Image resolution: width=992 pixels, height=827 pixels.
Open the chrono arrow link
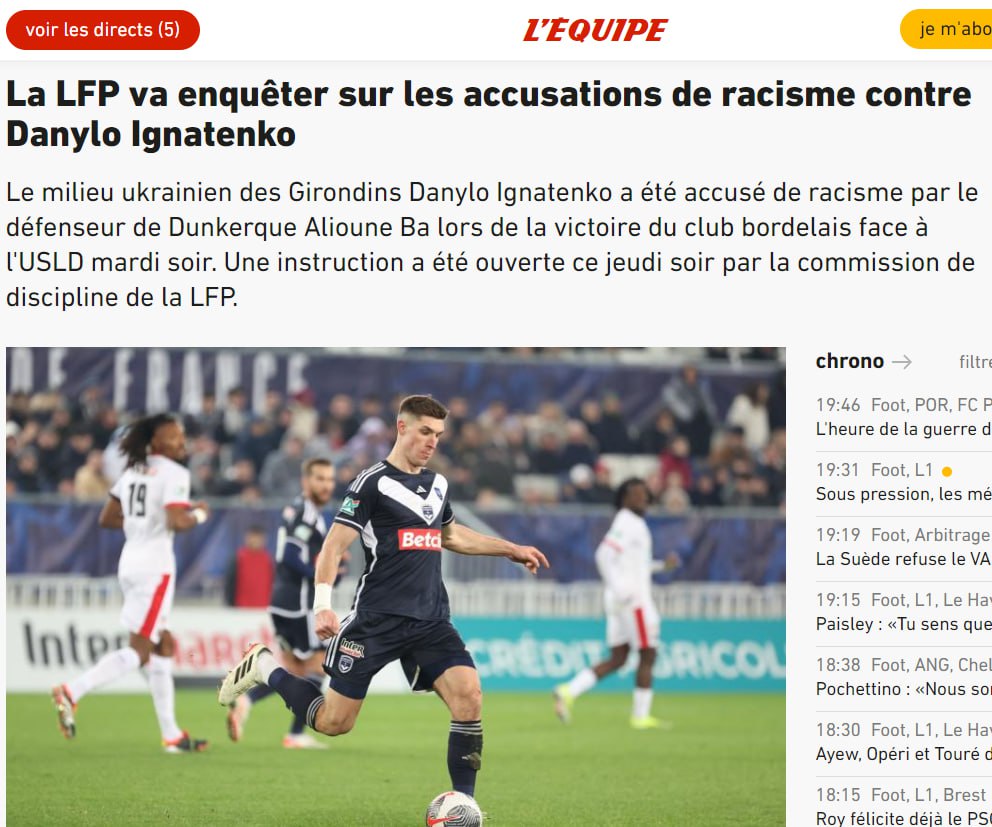(x=902, y=362)
